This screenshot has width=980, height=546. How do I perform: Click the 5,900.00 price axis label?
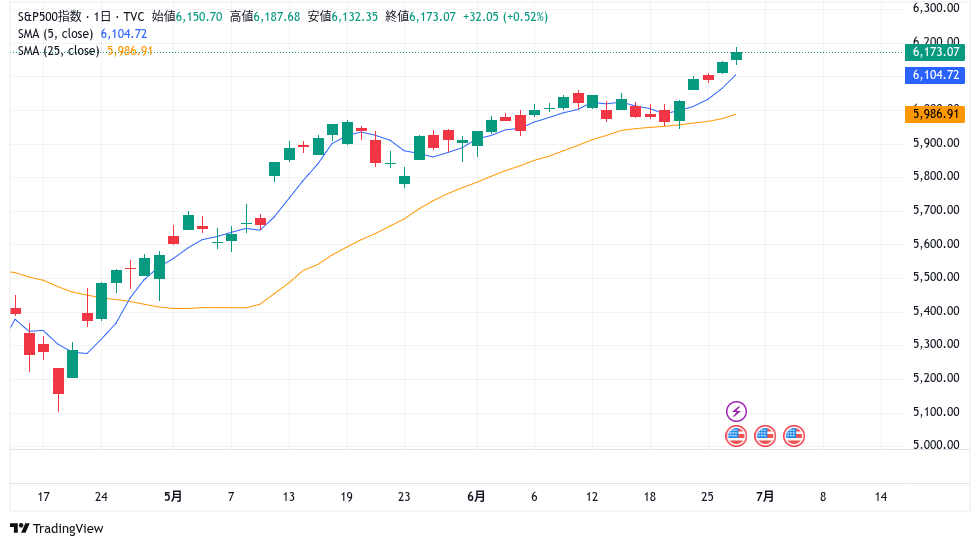click(x=936, y=143)
